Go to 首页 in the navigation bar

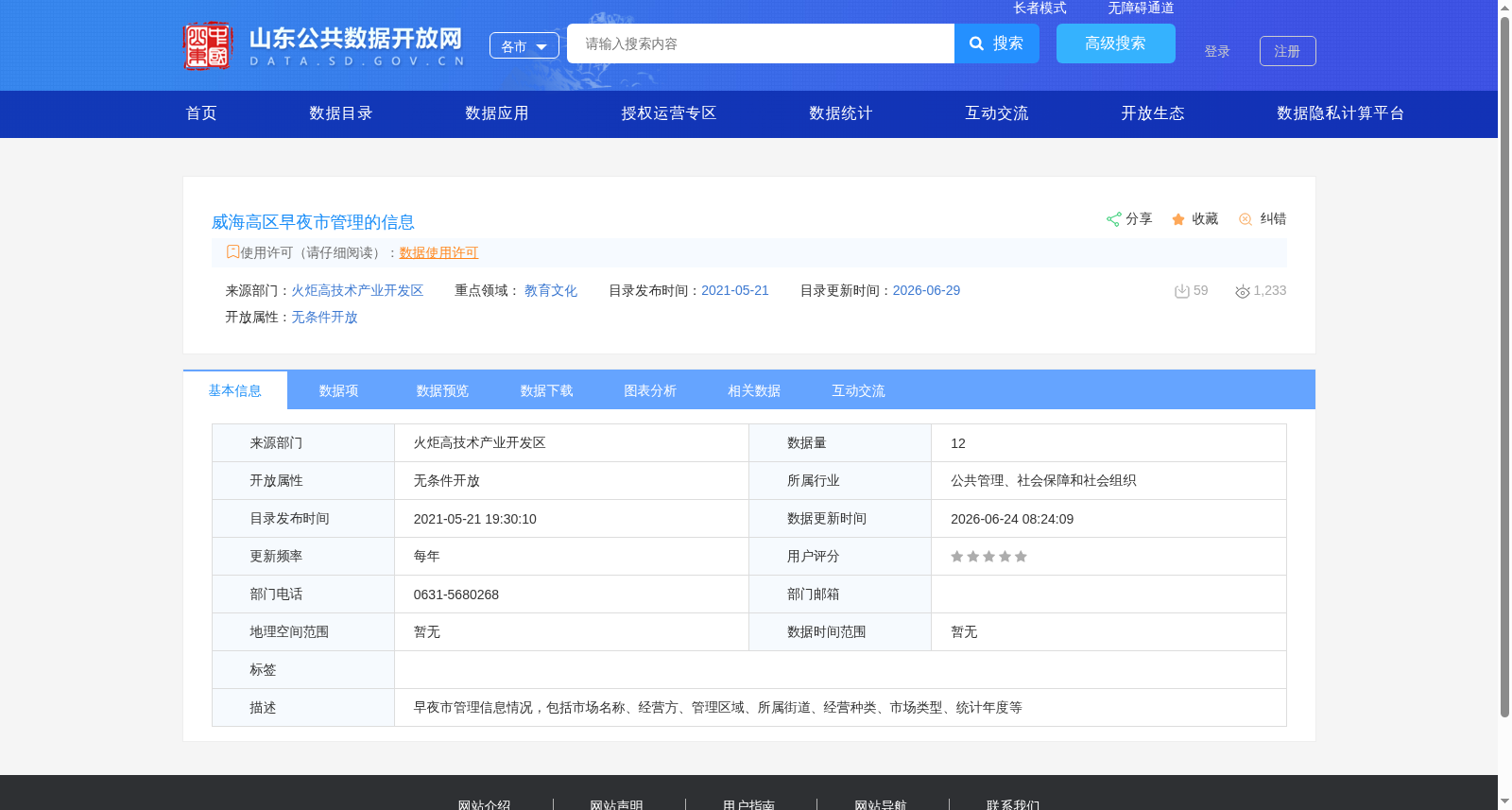coord(201,113)
